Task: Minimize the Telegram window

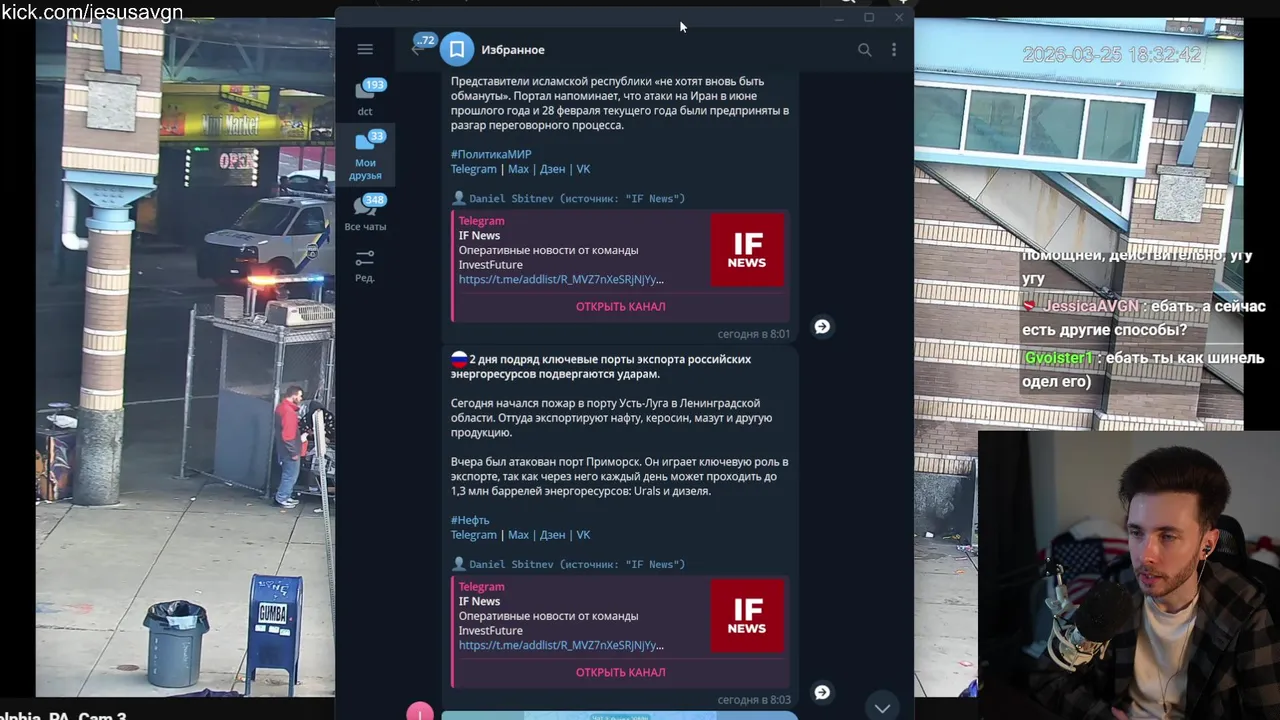Action: (839, 18)
